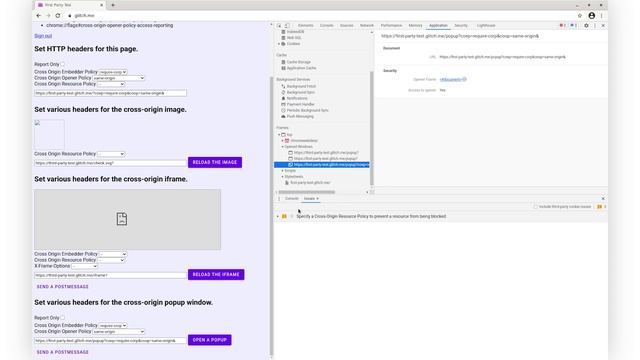Collapse the Opened Windows tree node
Screen dimensions: 640x360
pyautogui.click(x=282, y=147)
